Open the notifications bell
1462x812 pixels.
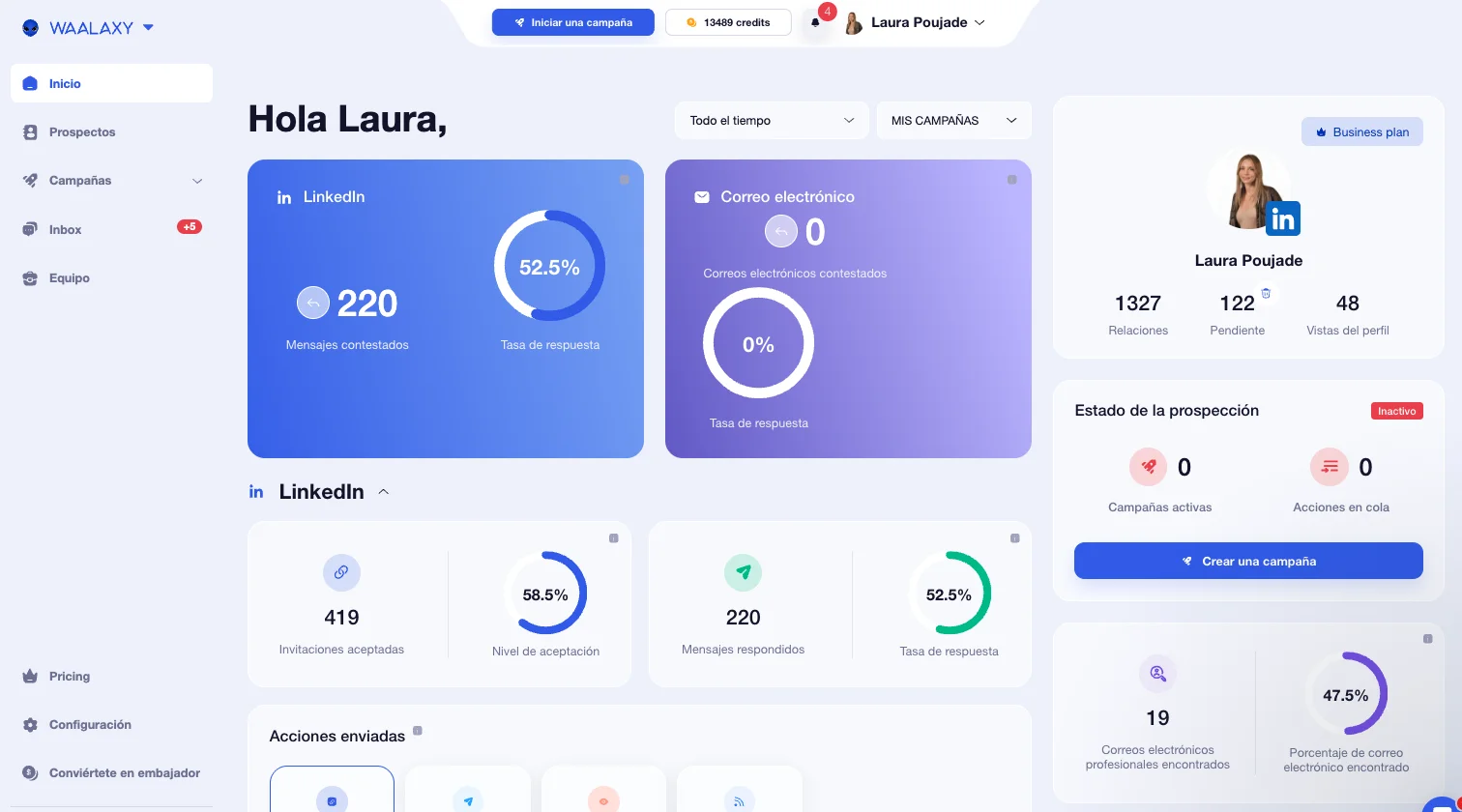pyautogui.click(x=815, y=22)
